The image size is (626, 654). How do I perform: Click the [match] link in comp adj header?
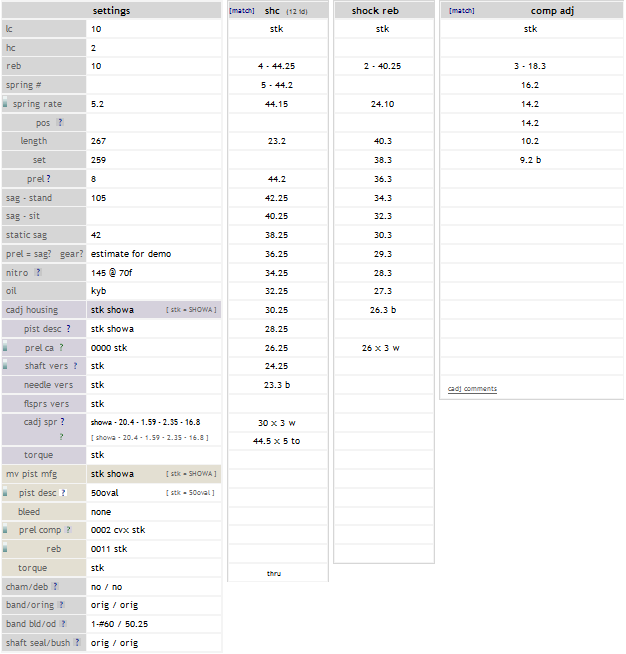pyautogui.click(x=461, y=10)
